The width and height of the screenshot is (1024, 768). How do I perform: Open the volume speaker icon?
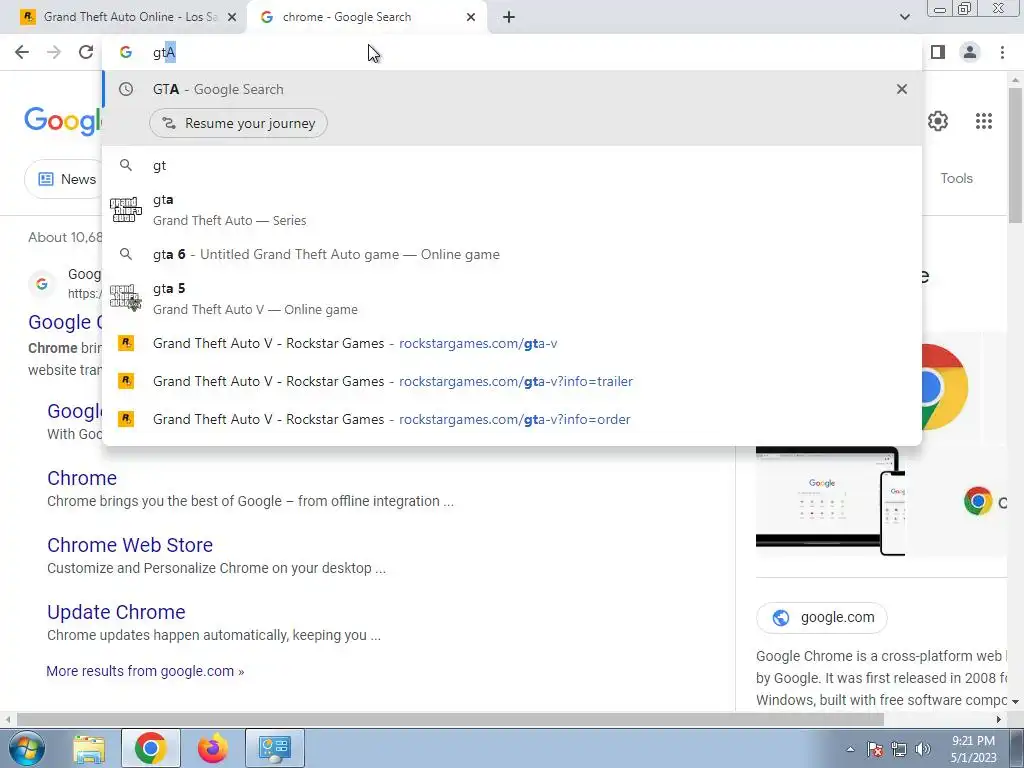[923, 749]
